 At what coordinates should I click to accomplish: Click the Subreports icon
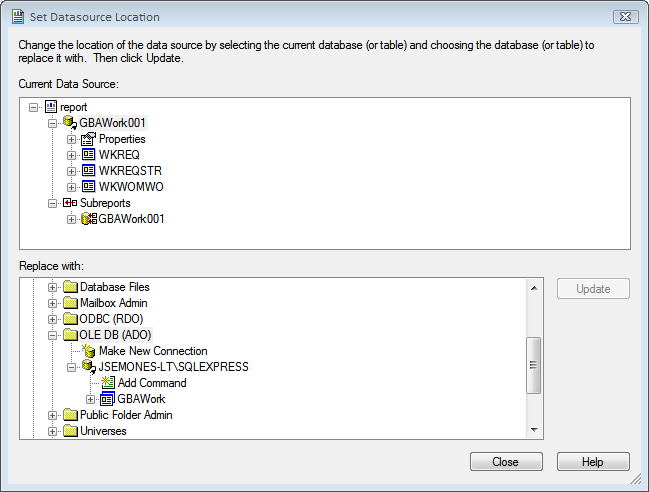pyautogui.click(x=70, y=203)
